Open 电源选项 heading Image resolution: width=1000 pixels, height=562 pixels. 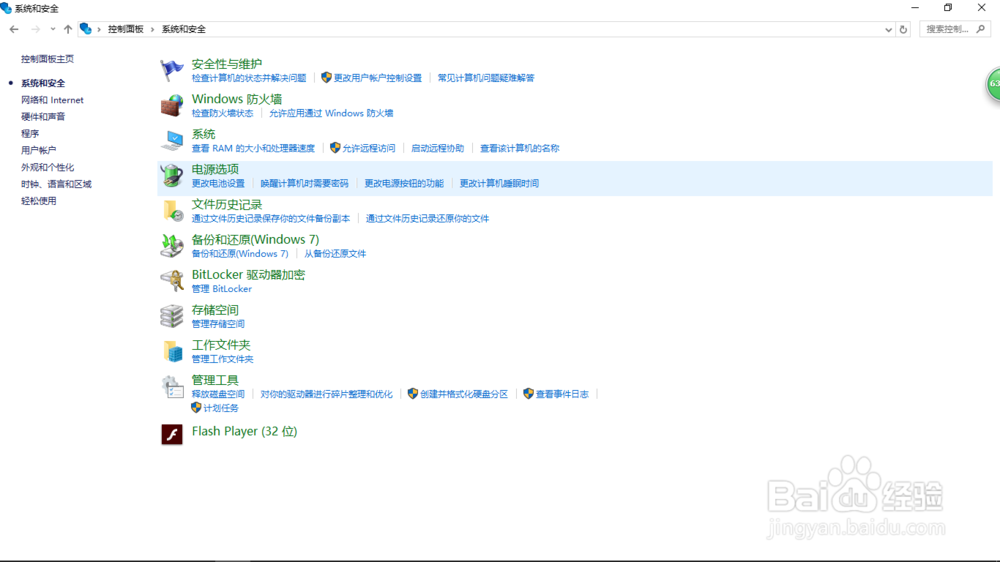[x=215, y=169]
